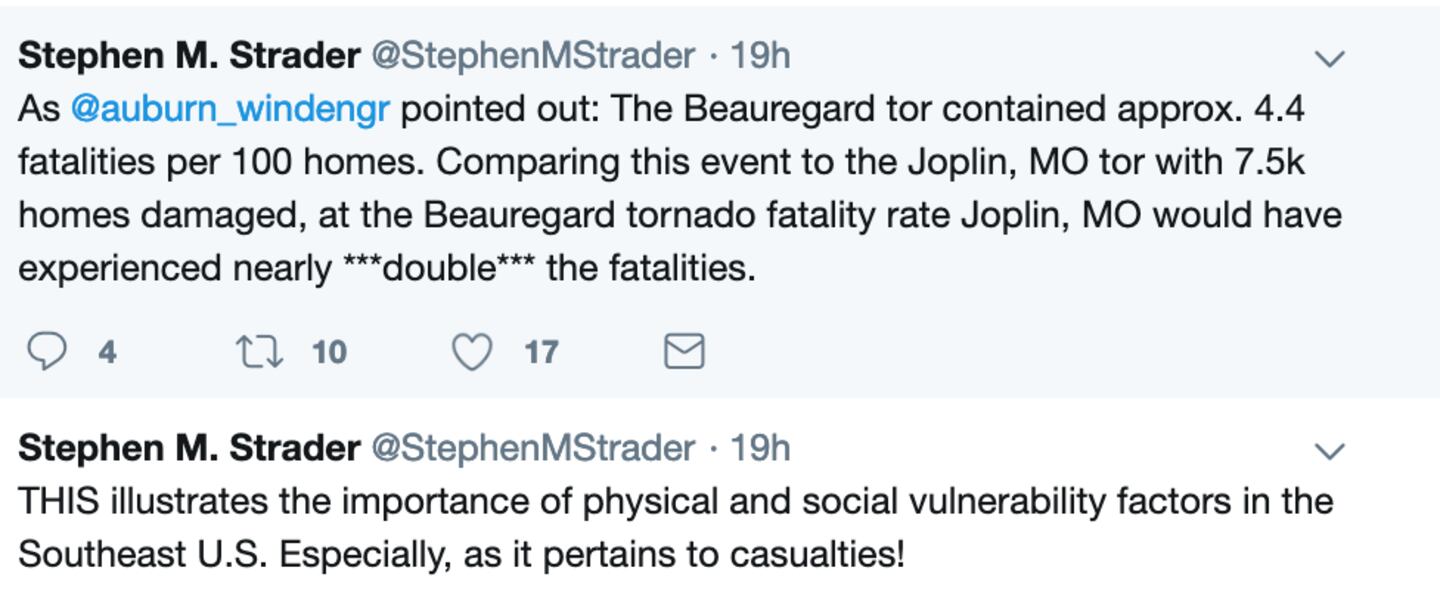Like the tweet with the heart icon
Screen dimensions: 1440x611
[x=472, y=351]
